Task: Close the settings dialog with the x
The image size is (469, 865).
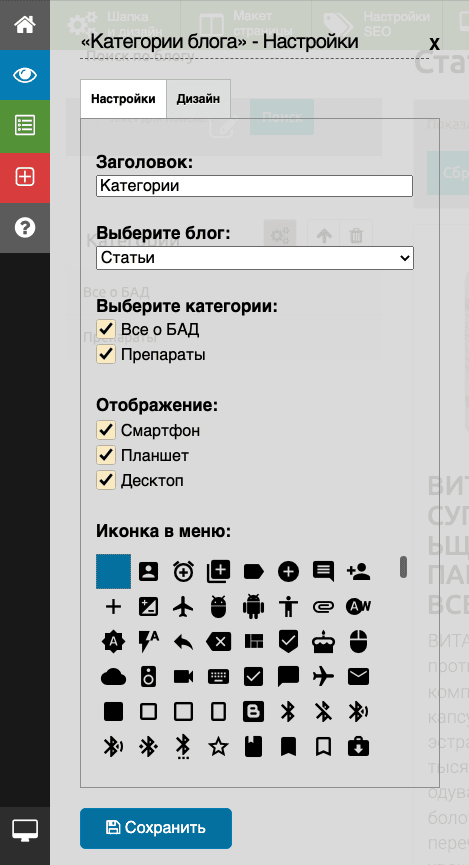Action: coord(434,43)
